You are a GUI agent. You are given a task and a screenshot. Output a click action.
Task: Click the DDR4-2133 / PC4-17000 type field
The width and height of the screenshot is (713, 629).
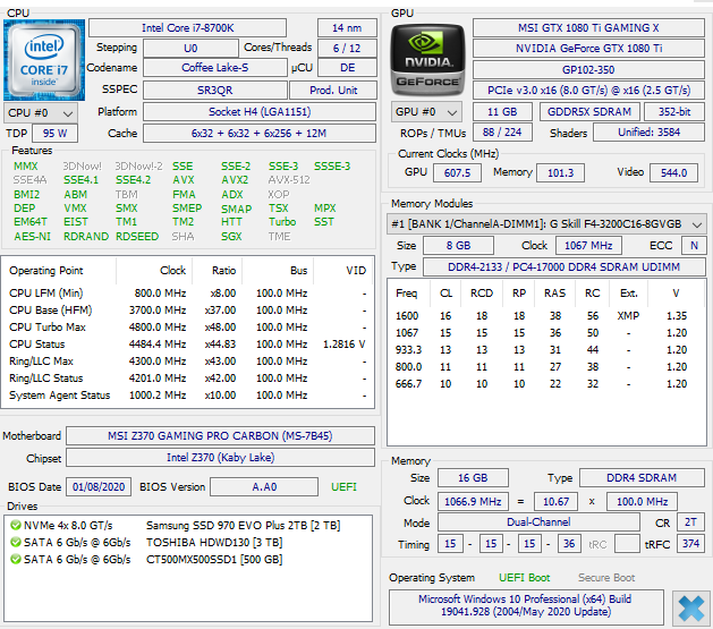coord(564,267)
